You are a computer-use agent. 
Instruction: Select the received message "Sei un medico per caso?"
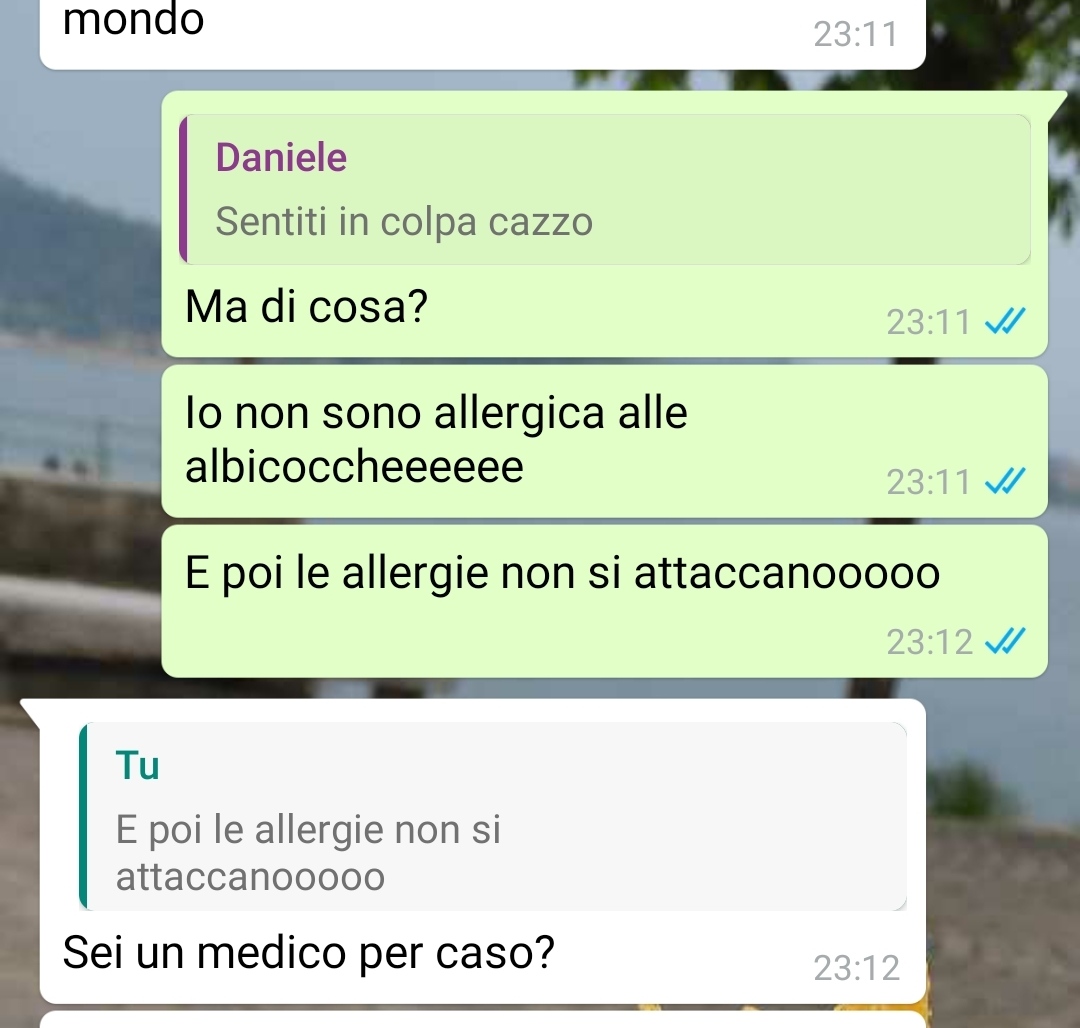(x=482, y=851)
